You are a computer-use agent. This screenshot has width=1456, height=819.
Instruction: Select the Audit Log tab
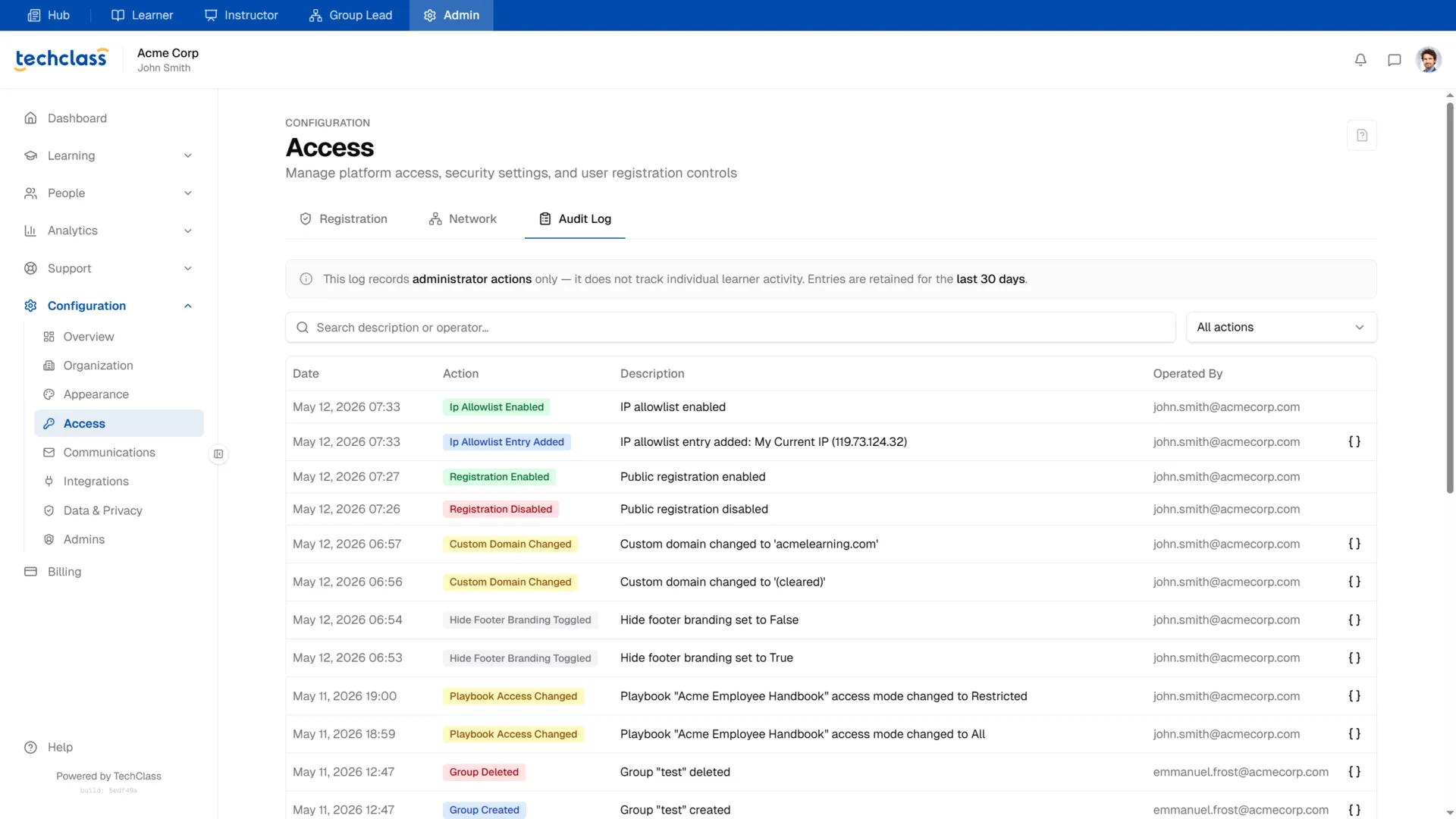[575, 219]
